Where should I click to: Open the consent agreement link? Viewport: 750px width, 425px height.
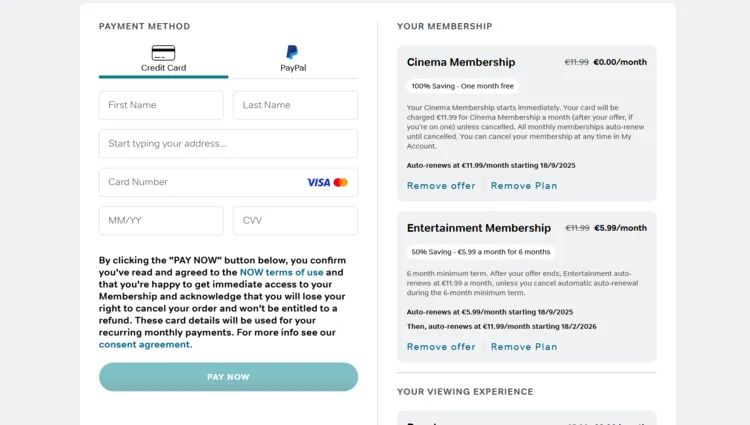(x=145, y=344)
